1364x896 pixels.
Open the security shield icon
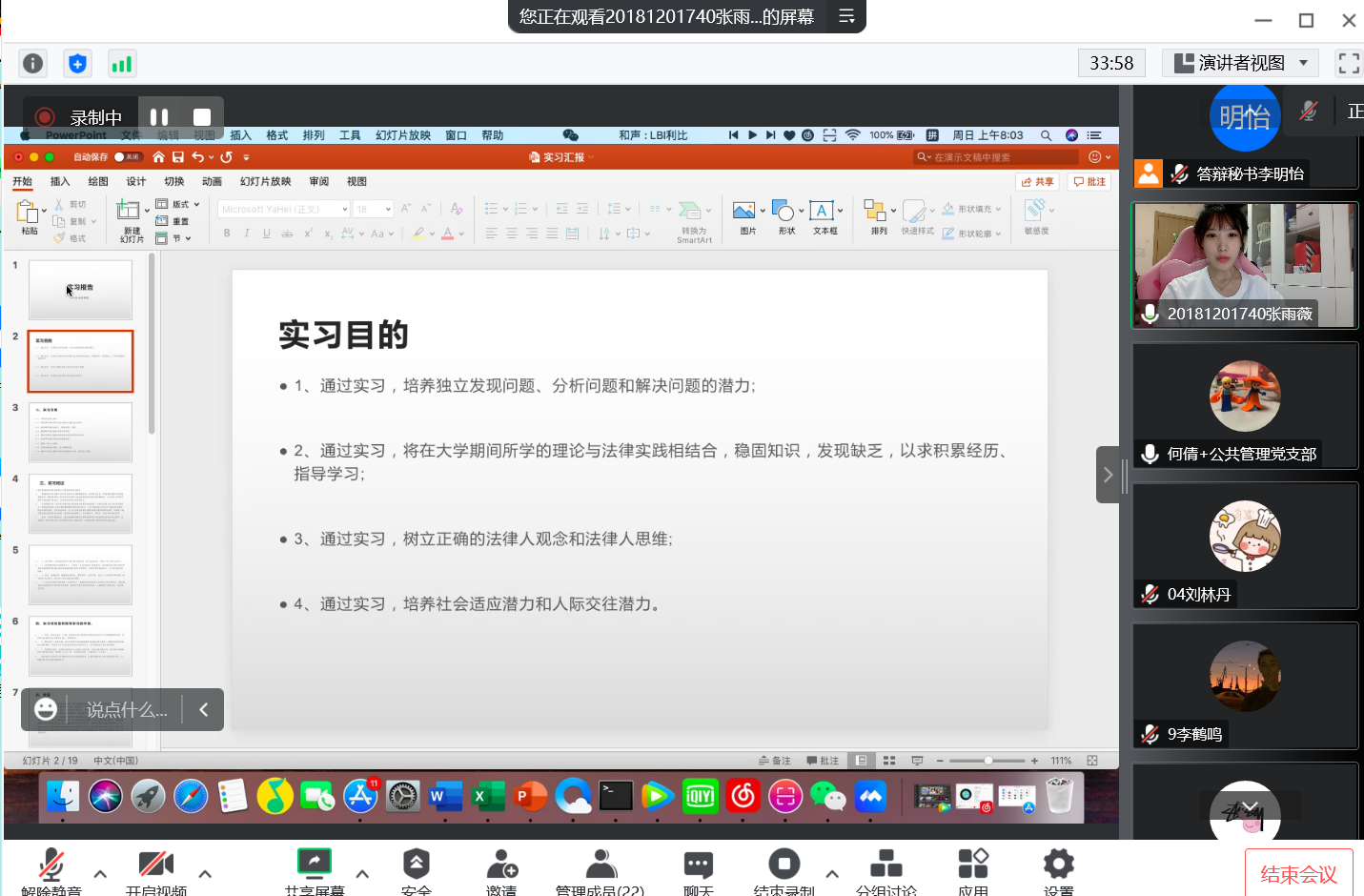(77, 63)
